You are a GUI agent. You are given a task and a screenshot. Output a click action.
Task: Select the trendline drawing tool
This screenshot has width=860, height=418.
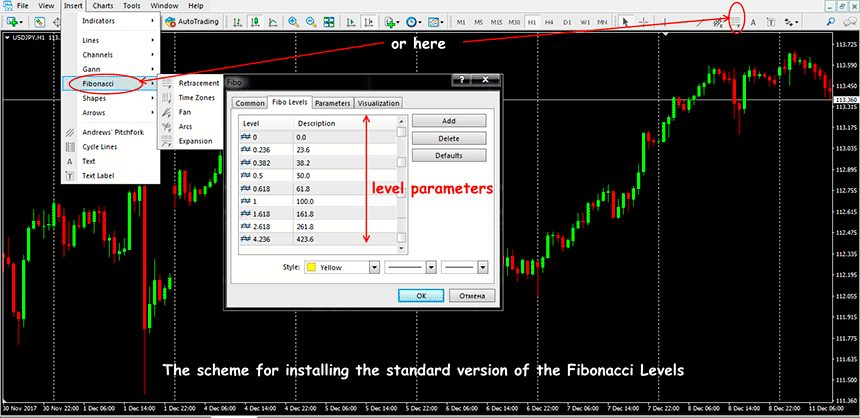click(x=700, y=22)
